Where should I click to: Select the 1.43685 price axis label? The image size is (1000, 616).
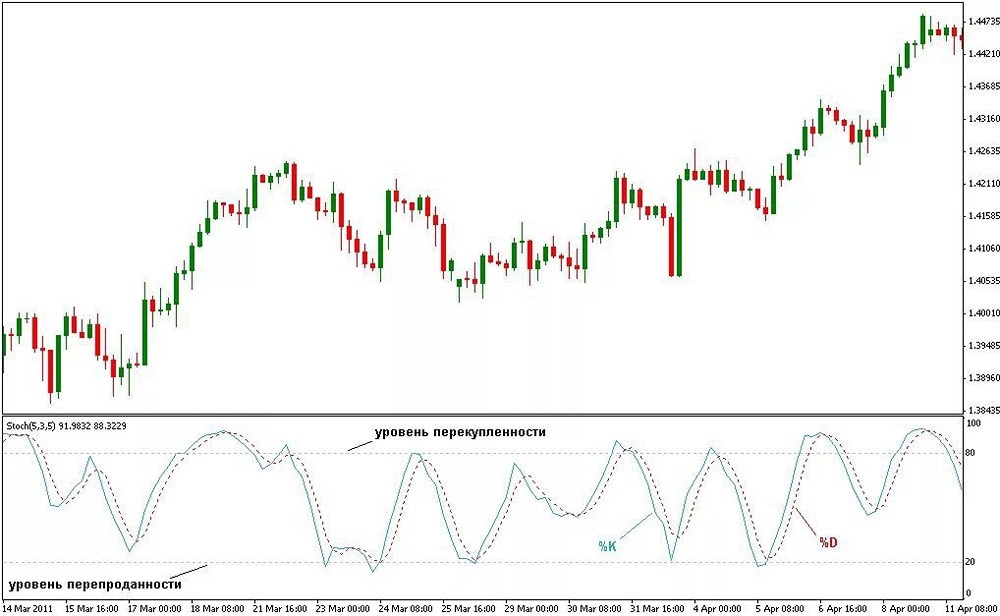click(x=984, y=86)
